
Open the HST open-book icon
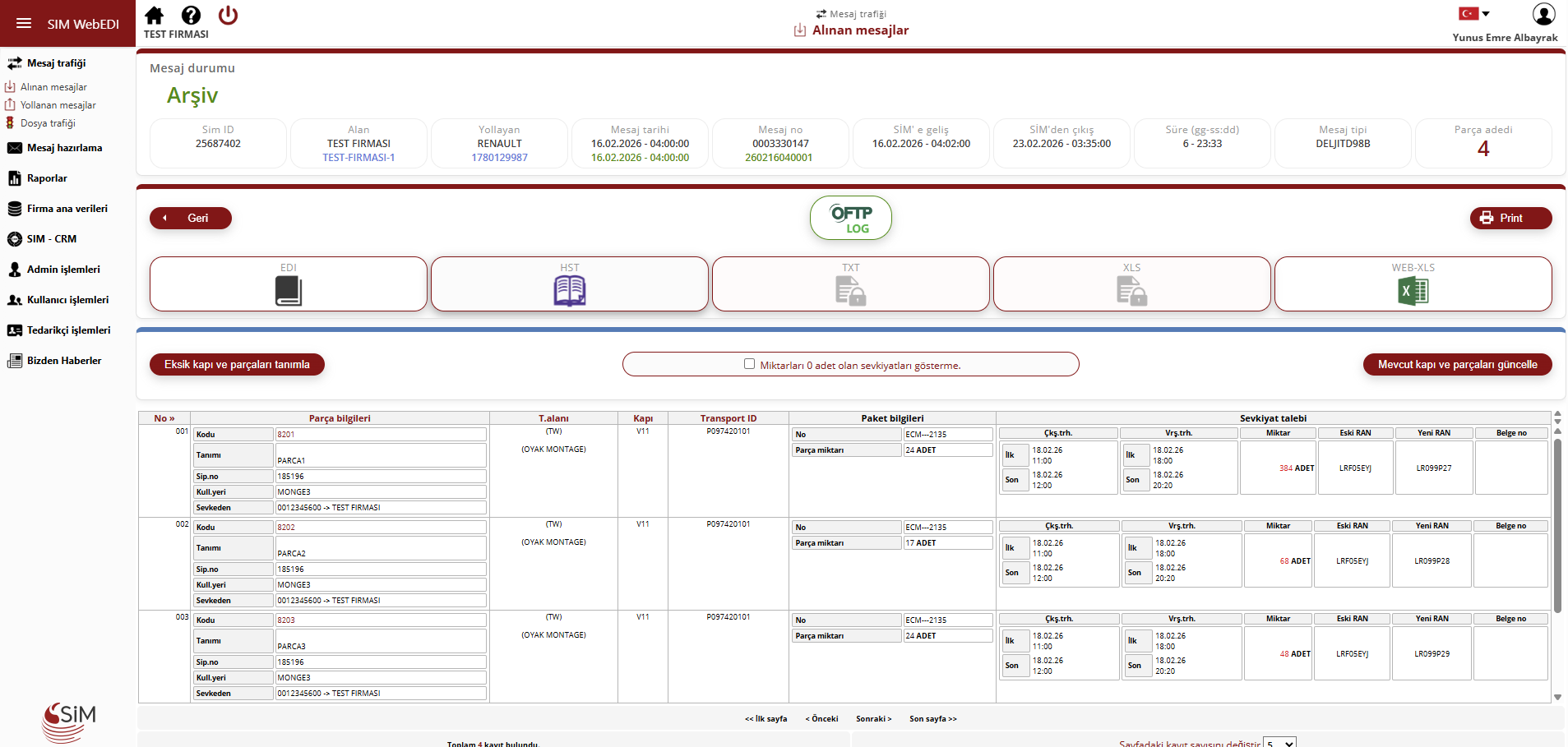point(569,291)
